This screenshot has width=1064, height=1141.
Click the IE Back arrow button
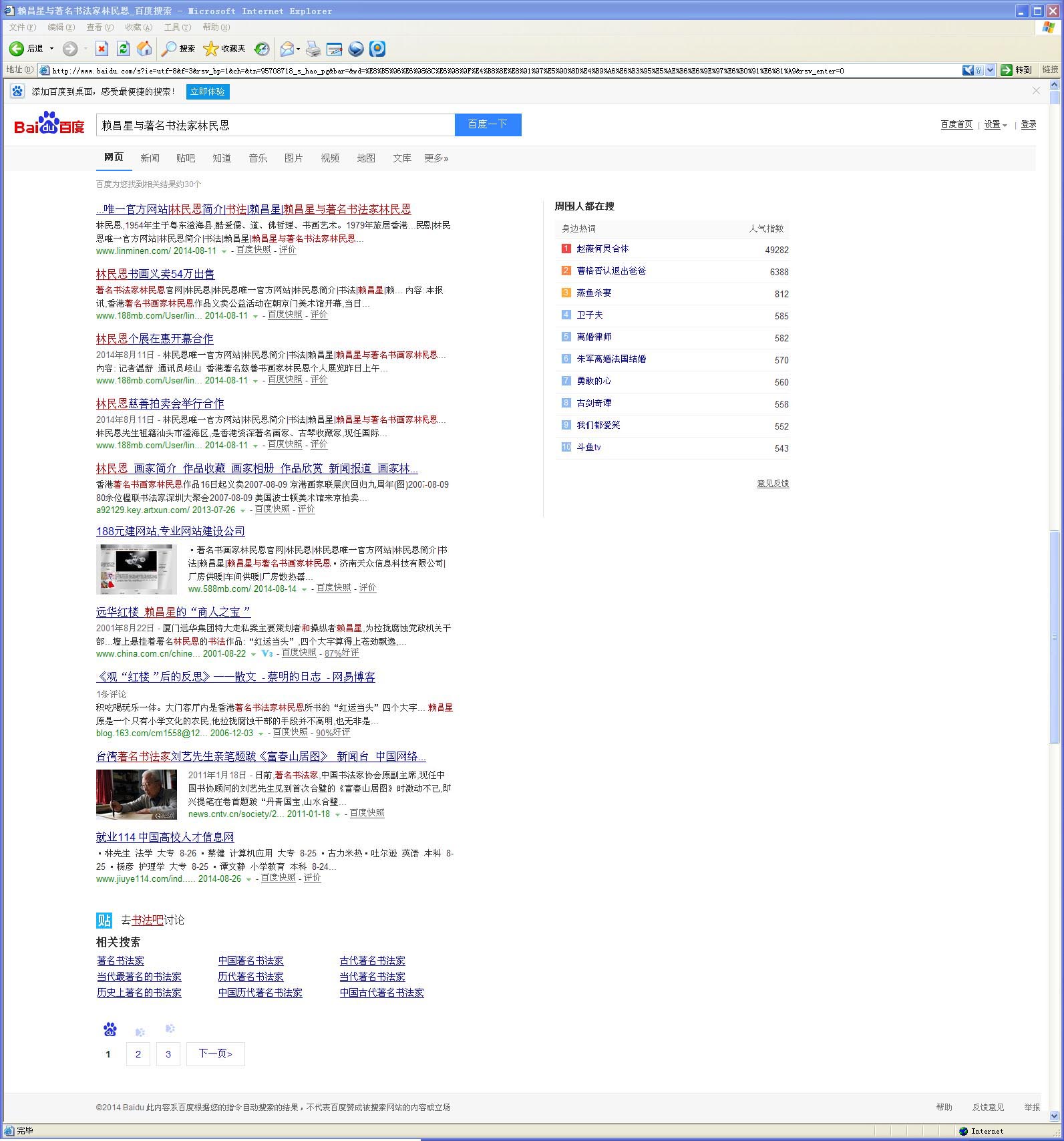click(17, 49)
